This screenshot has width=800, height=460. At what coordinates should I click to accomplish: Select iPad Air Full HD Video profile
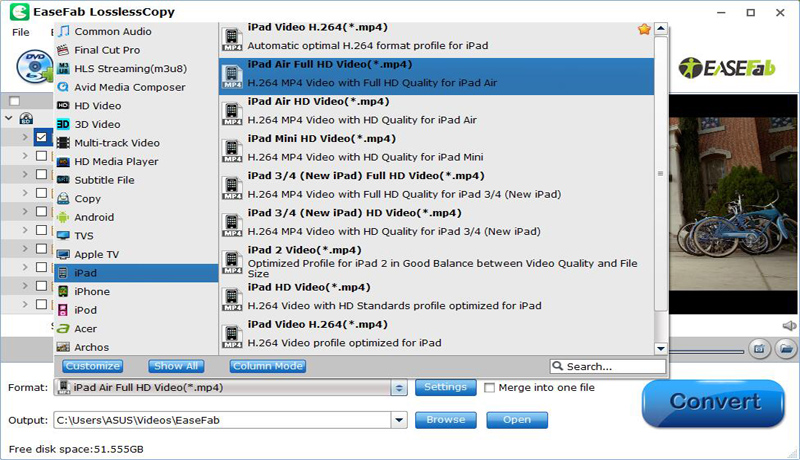[x=436, y=76]
